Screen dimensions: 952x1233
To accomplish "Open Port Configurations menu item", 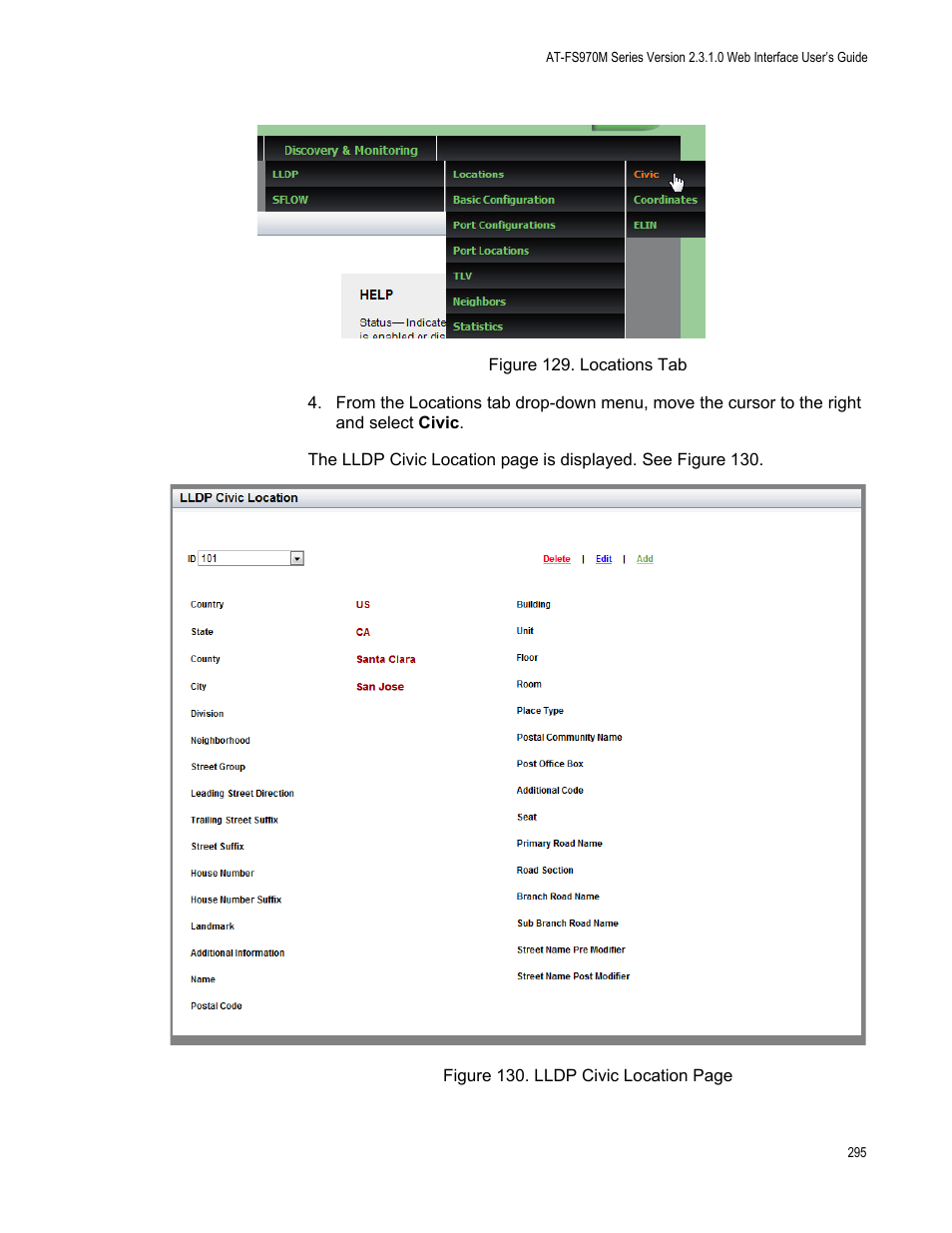I will point(535,225).
